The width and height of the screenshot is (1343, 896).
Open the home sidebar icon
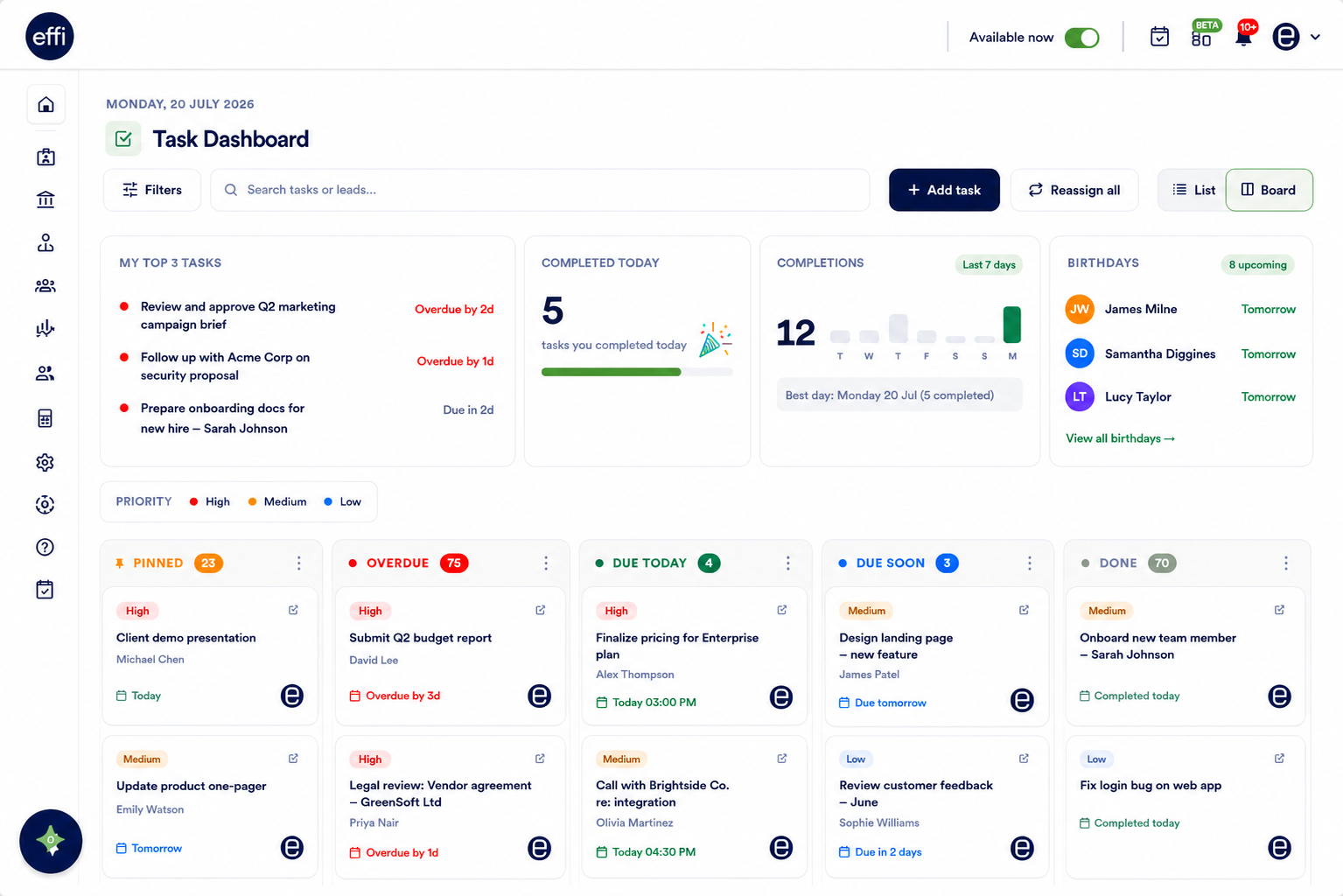pyautogui.click(x=45, y=105)
